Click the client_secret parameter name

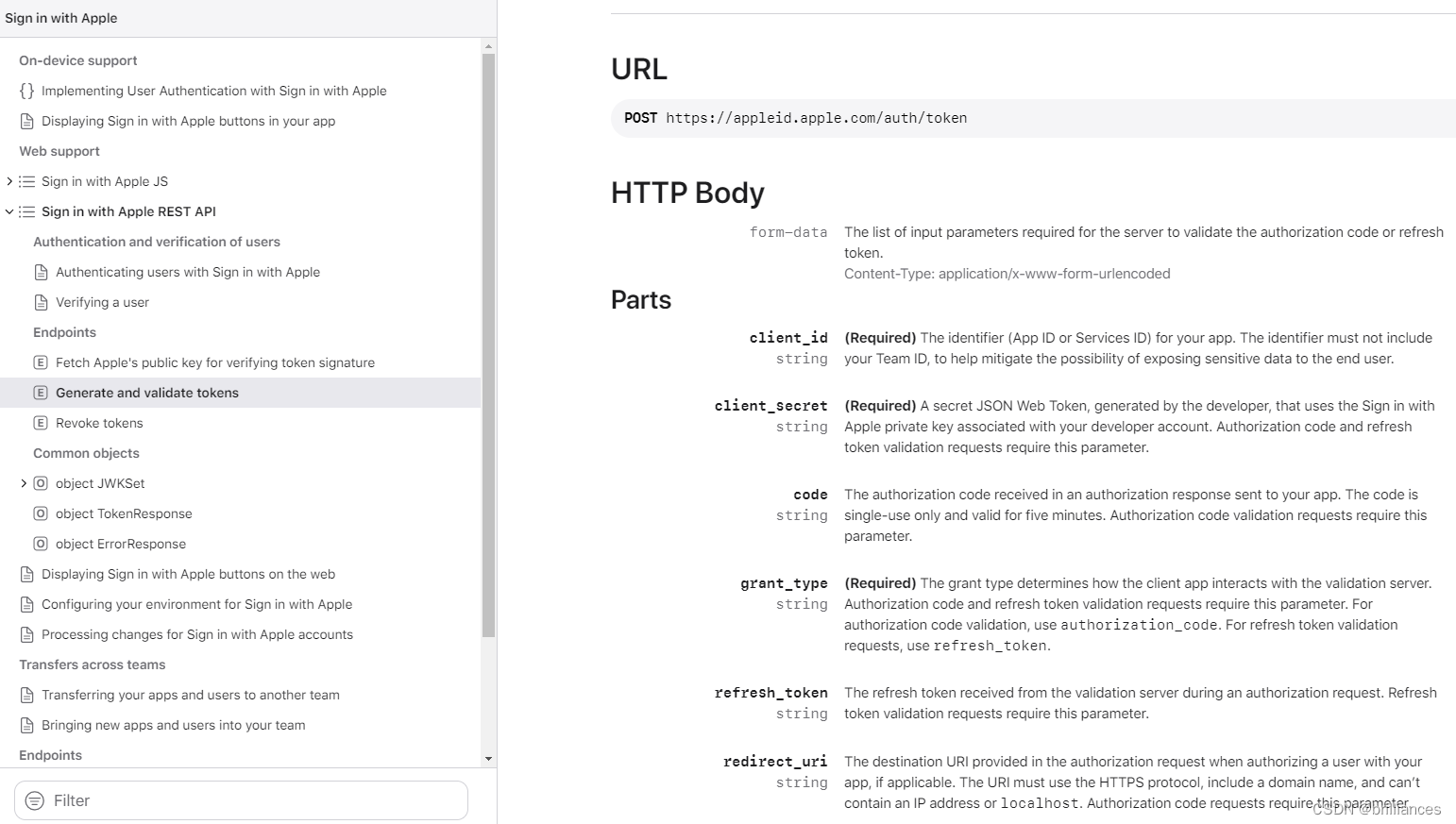[771, 406]
